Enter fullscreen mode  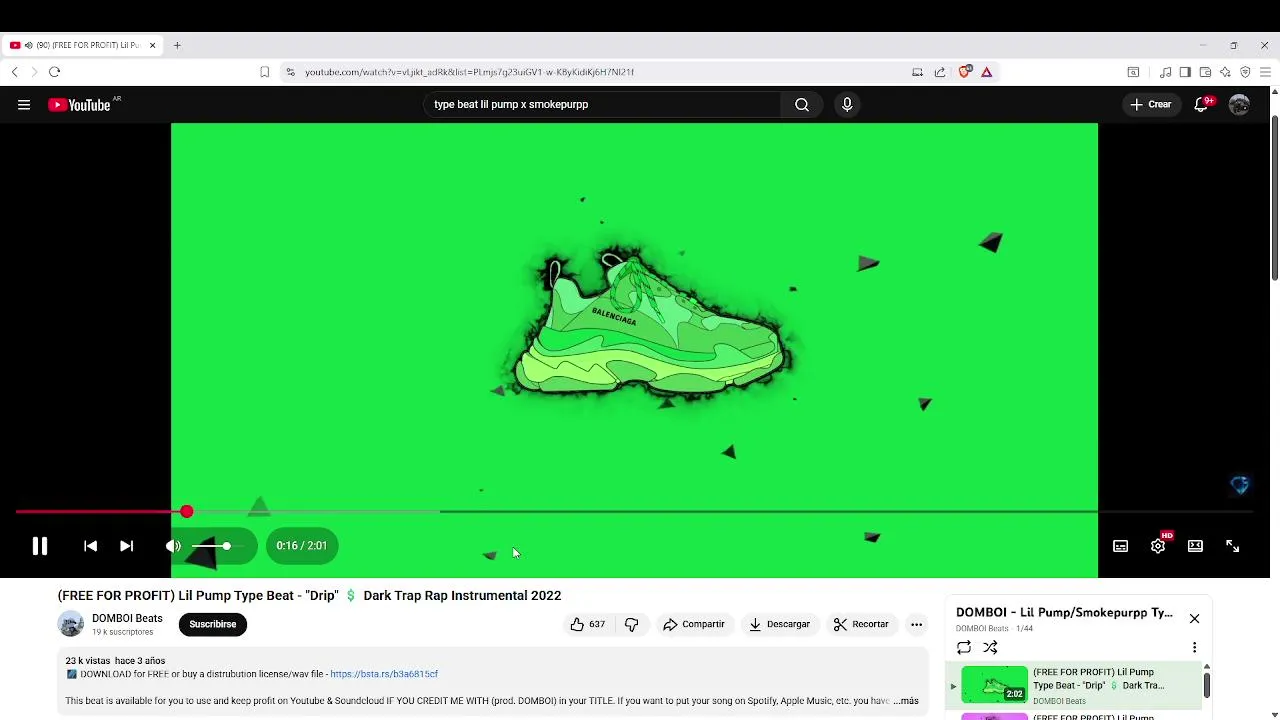(1232, 546)
